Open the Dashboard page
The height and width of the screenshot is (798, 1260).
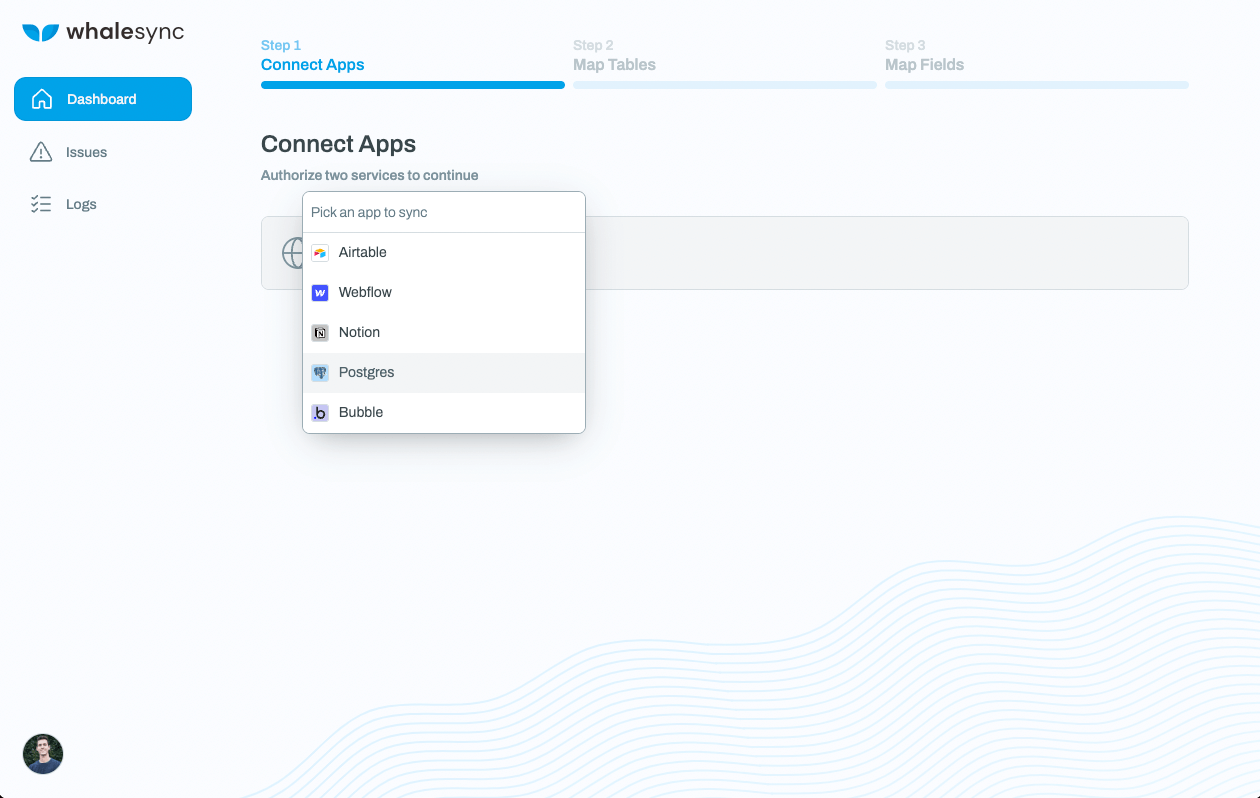[x=103, y=99]
